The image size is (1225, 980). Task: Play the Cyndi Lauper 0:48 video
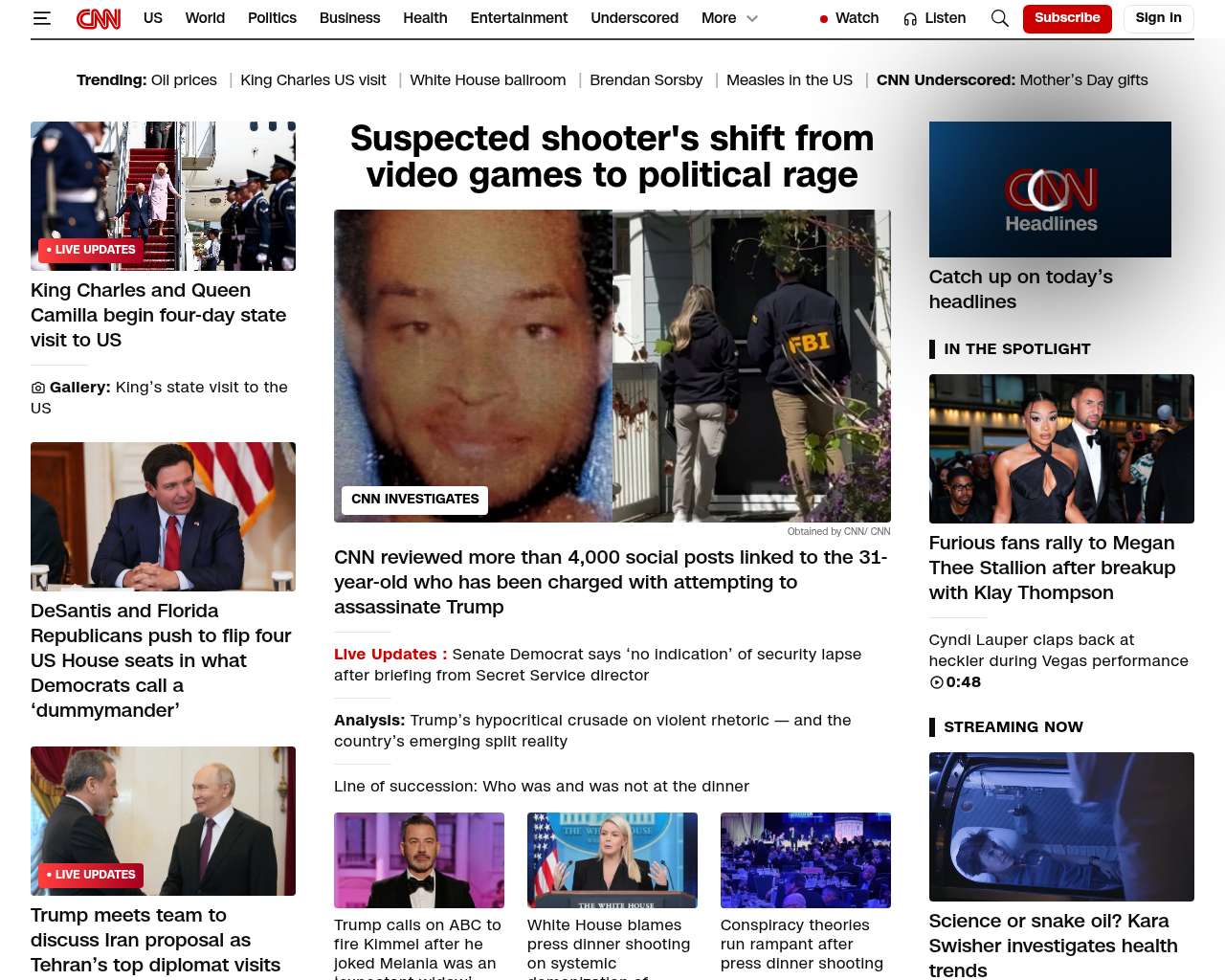point(937,682)
